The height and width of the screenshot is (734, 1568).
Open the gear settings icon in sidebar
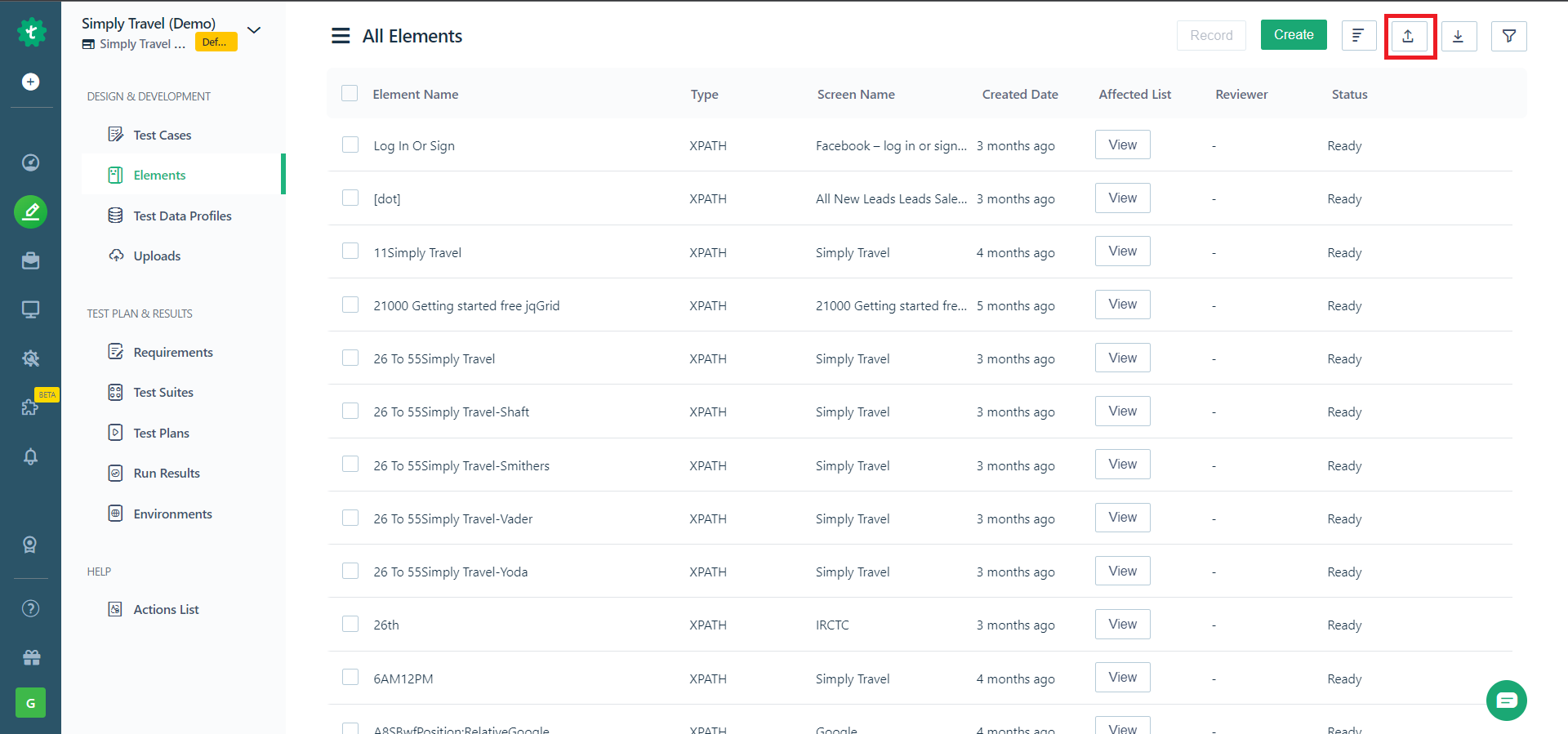click(x=31, y=358)
